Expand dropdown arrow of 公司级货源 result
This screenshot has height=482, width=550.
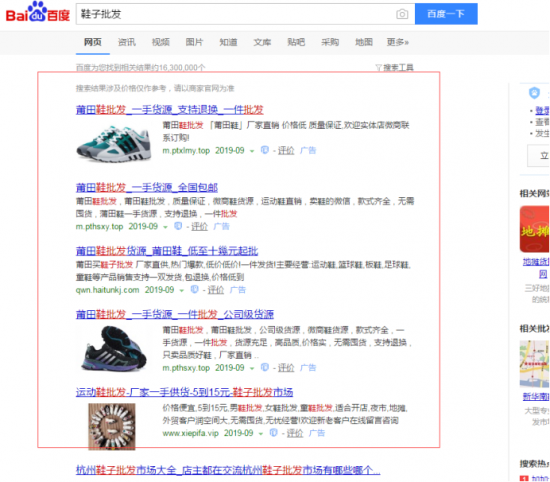click(x=252, y=369)
